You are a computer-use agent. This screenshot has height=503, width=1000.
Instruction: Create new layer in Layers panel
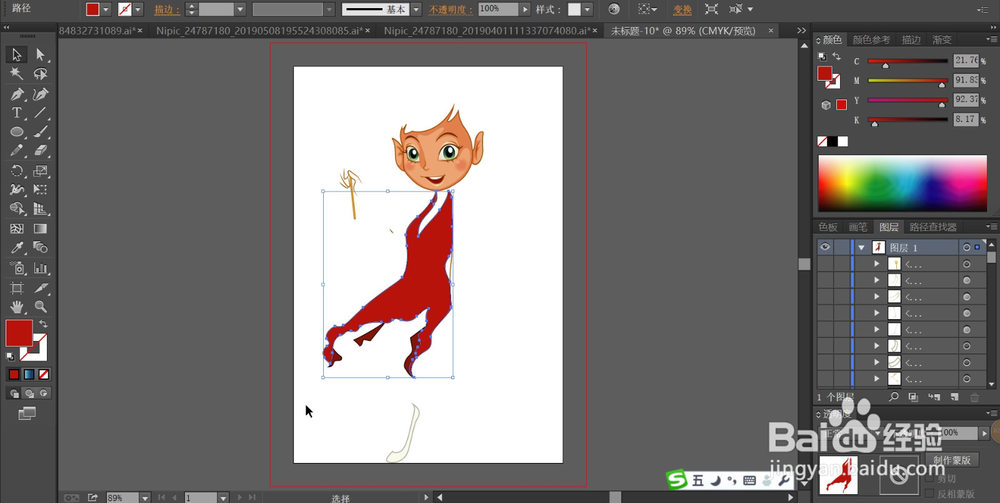(954, 397)
